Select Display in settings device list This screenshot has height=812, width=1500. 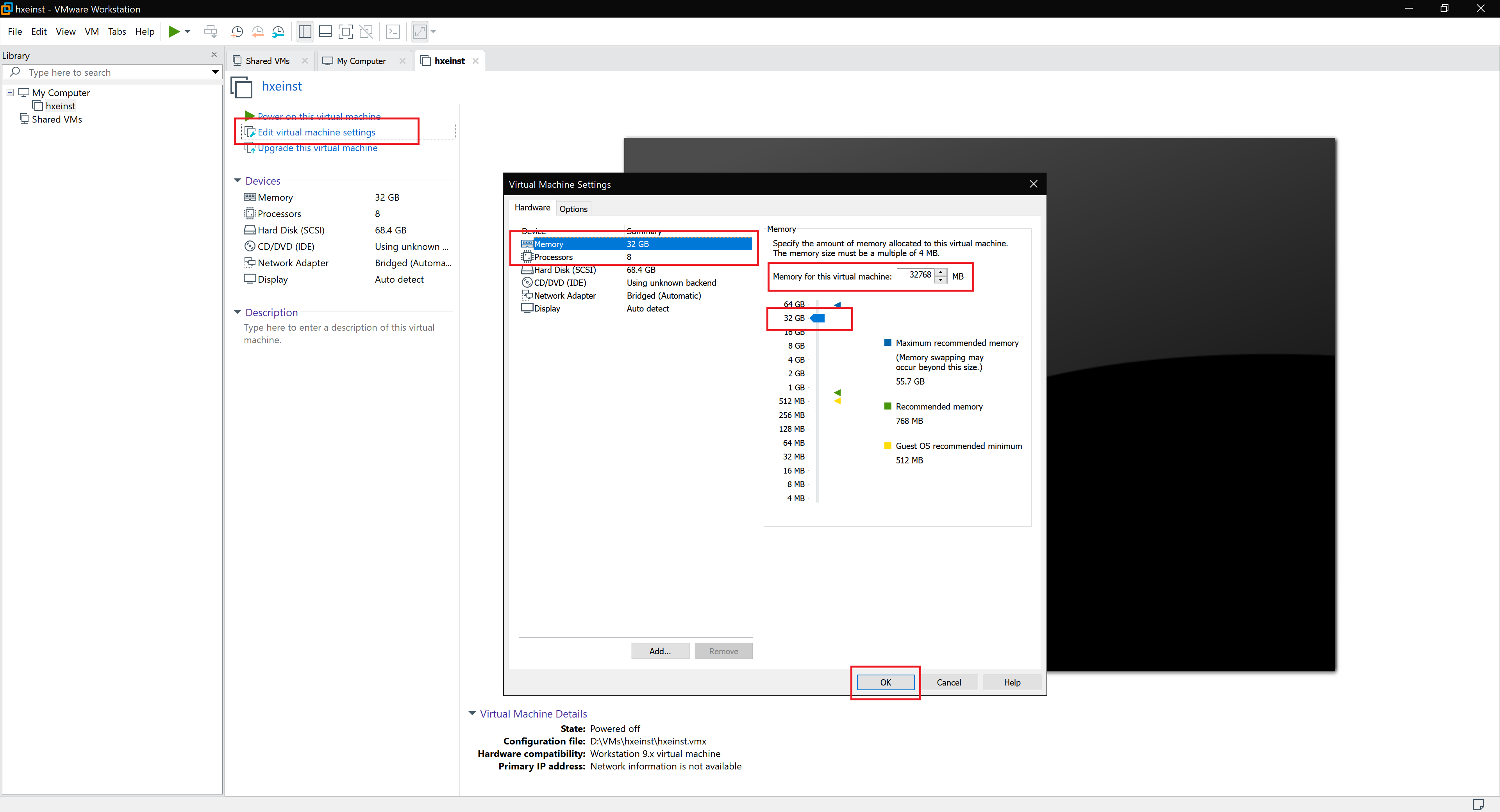coord(636,308)
